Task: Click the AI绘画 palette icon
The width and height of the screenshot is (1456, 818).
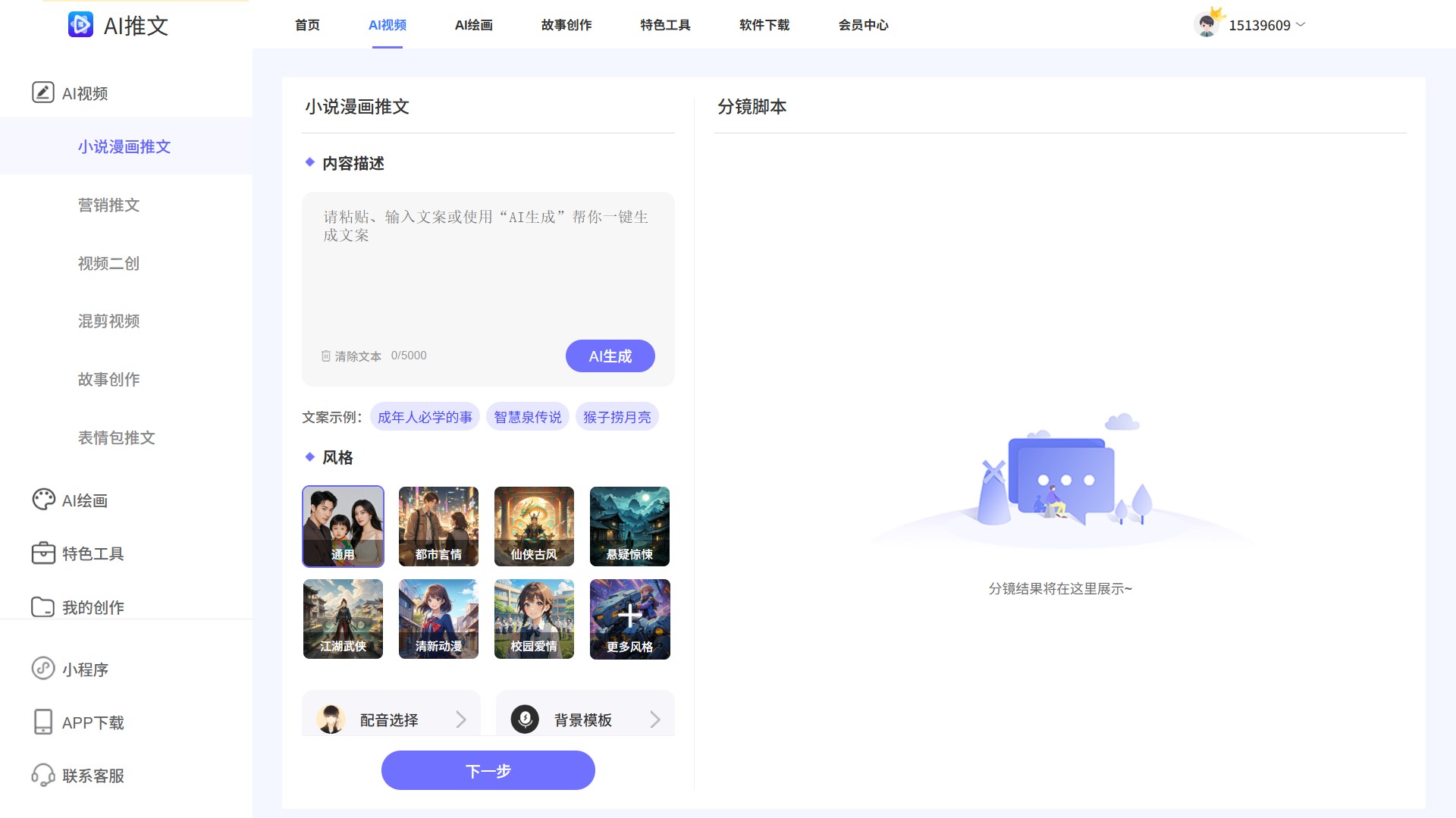Action: (43, 500)
